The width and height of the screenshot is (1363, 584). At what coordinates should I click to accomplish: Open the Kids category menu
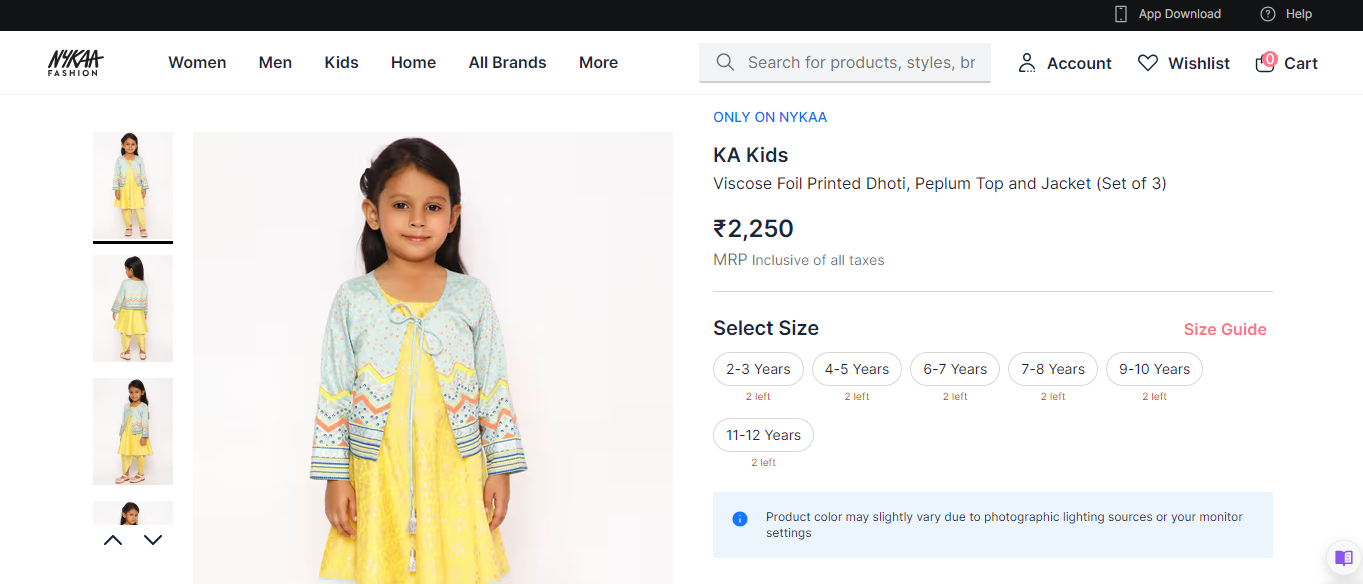click(341, 63)
